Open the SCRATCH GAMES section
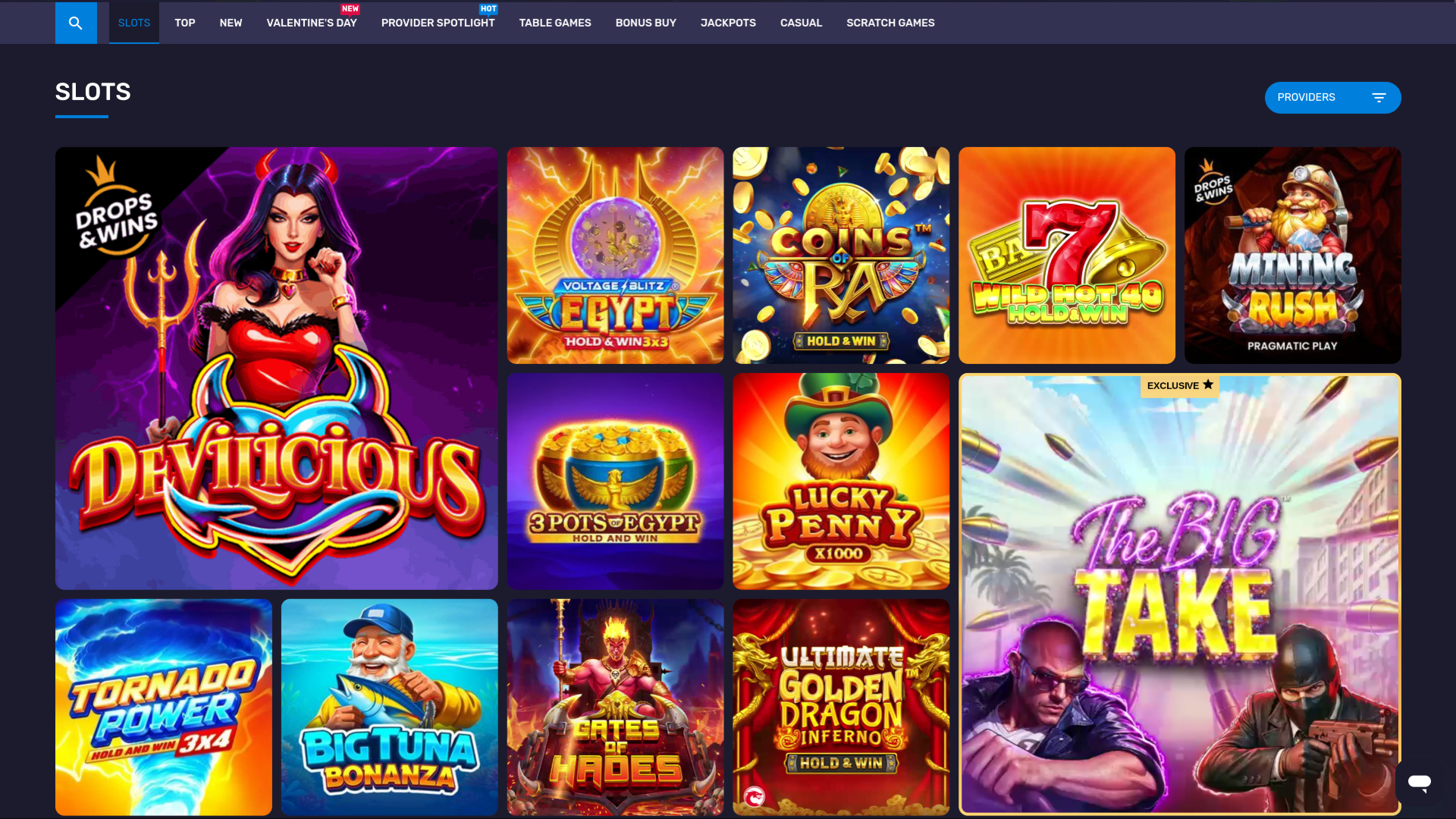The image size is (1456, 819). click(890, 23)
